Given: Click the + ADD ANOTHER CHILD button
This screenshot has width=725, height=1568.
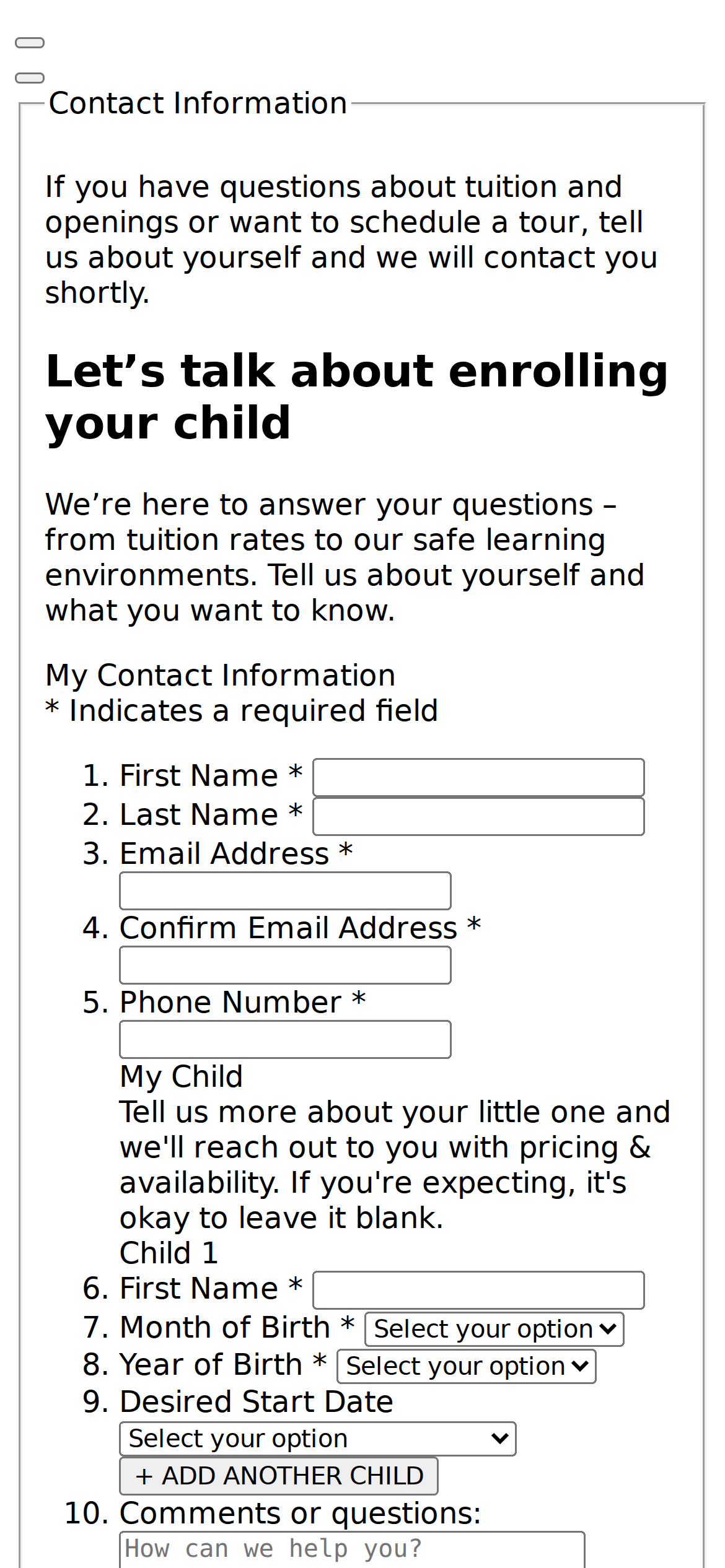Looking at the screenshot, I should pyautogui.click(x=279, y=1476).
